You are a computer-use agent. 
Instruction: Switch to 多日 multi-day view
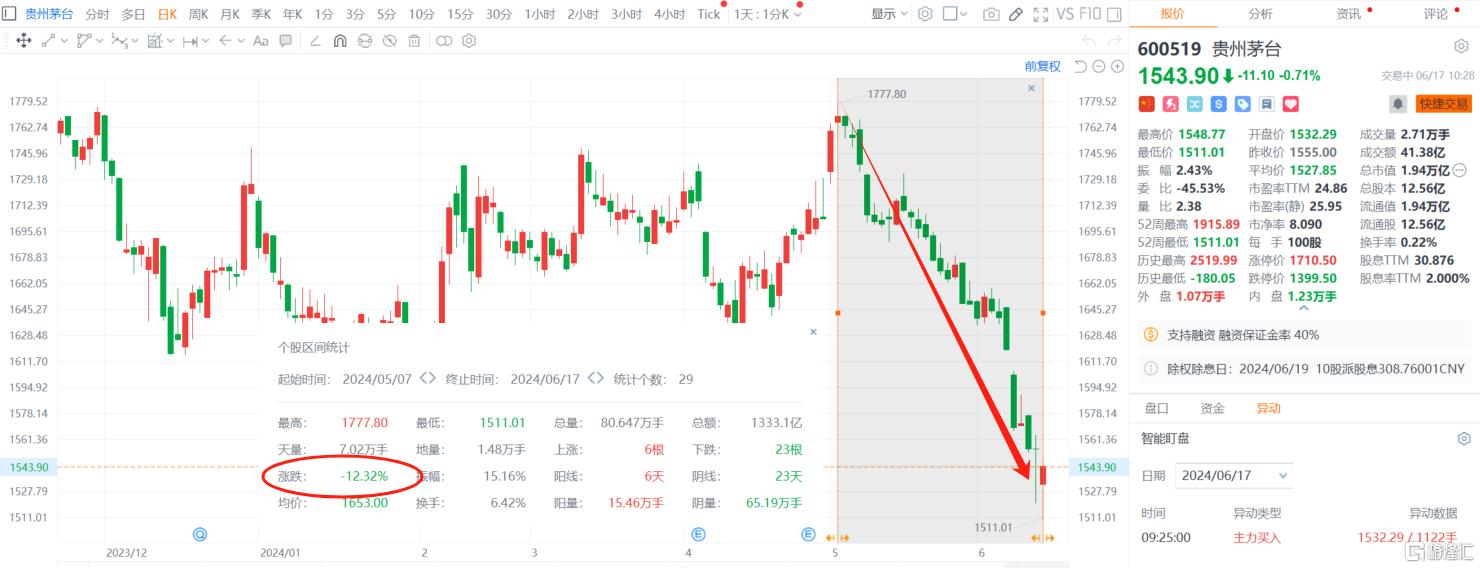(x=133, y=14)
